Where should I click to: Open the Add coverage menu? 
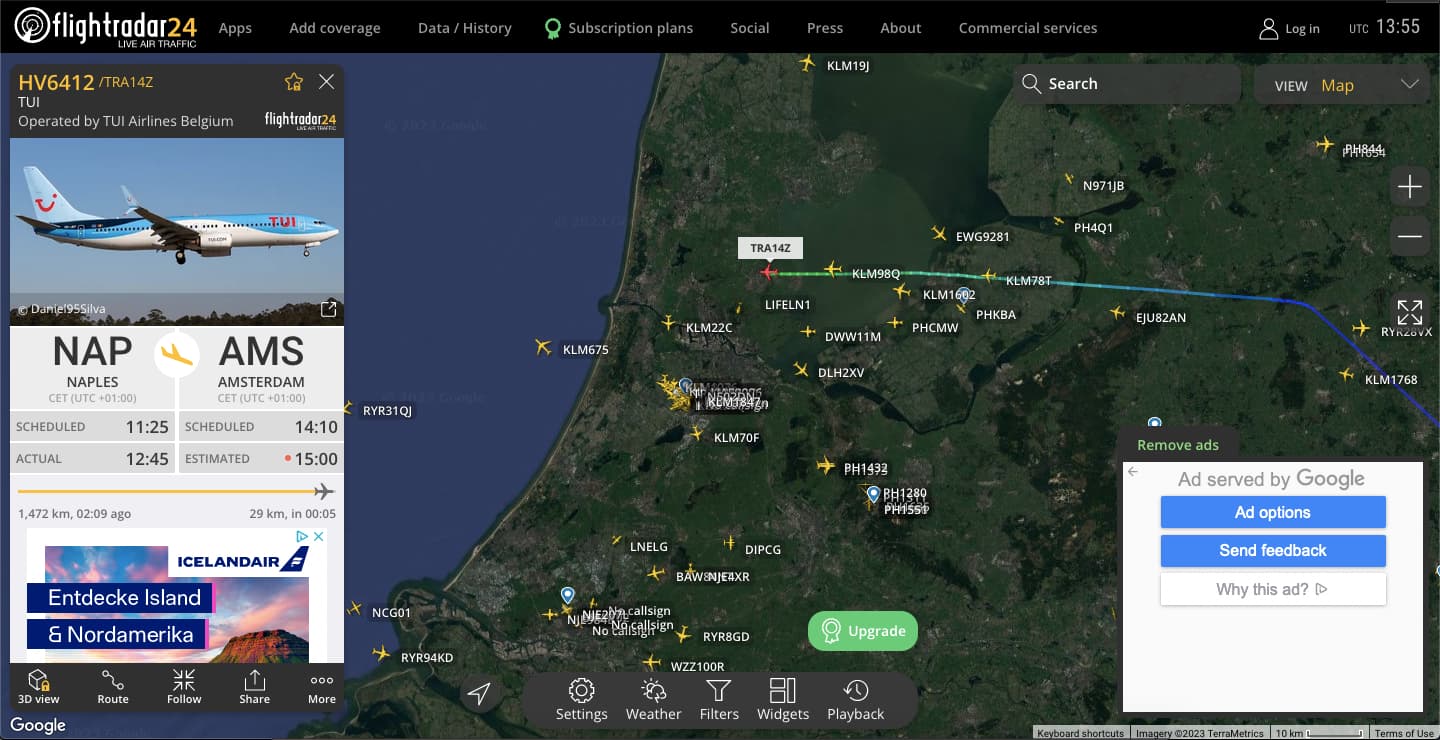(335, 28)
